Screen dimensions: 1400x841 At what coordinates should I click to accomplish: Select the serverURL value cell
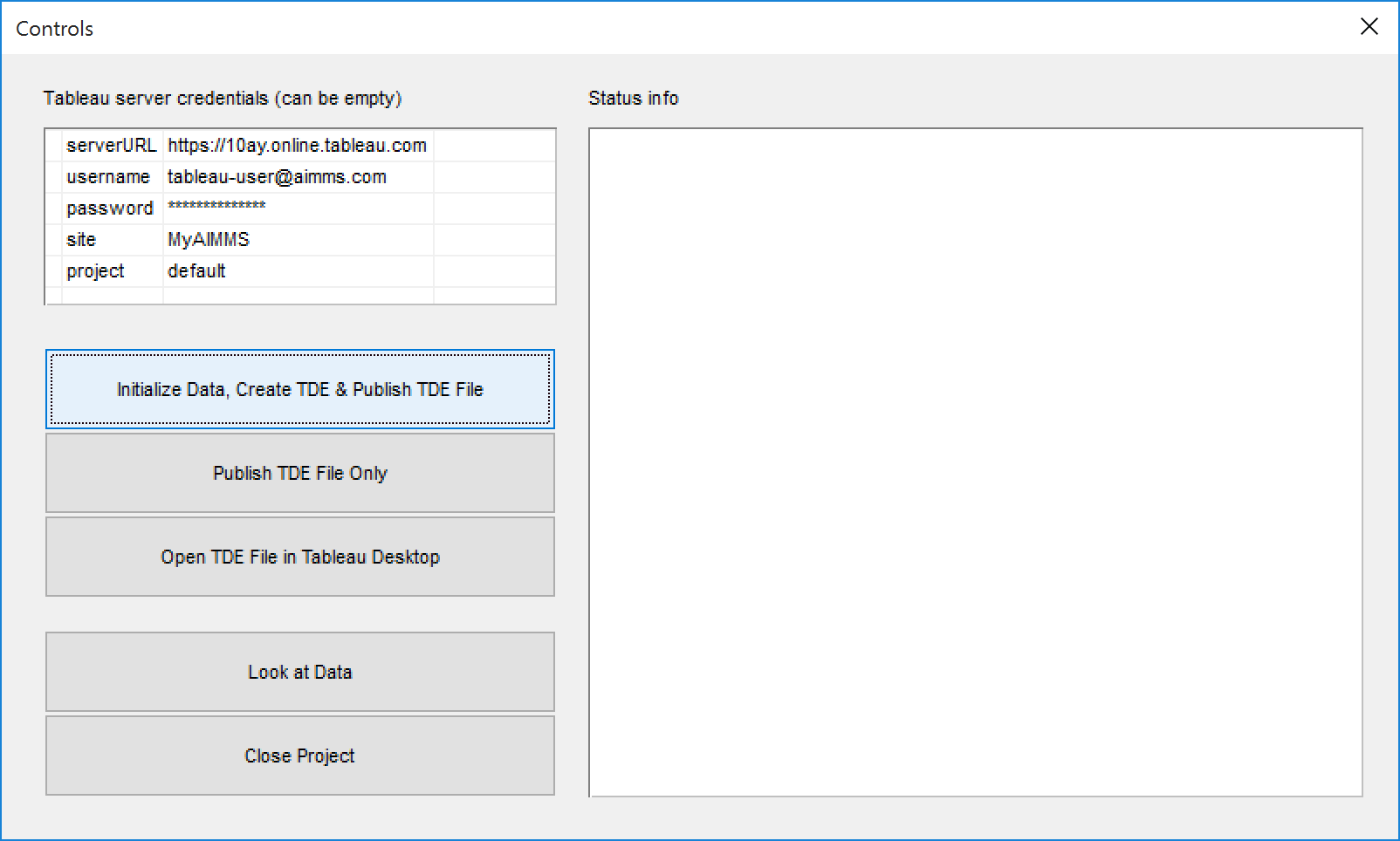click(298, 146)
